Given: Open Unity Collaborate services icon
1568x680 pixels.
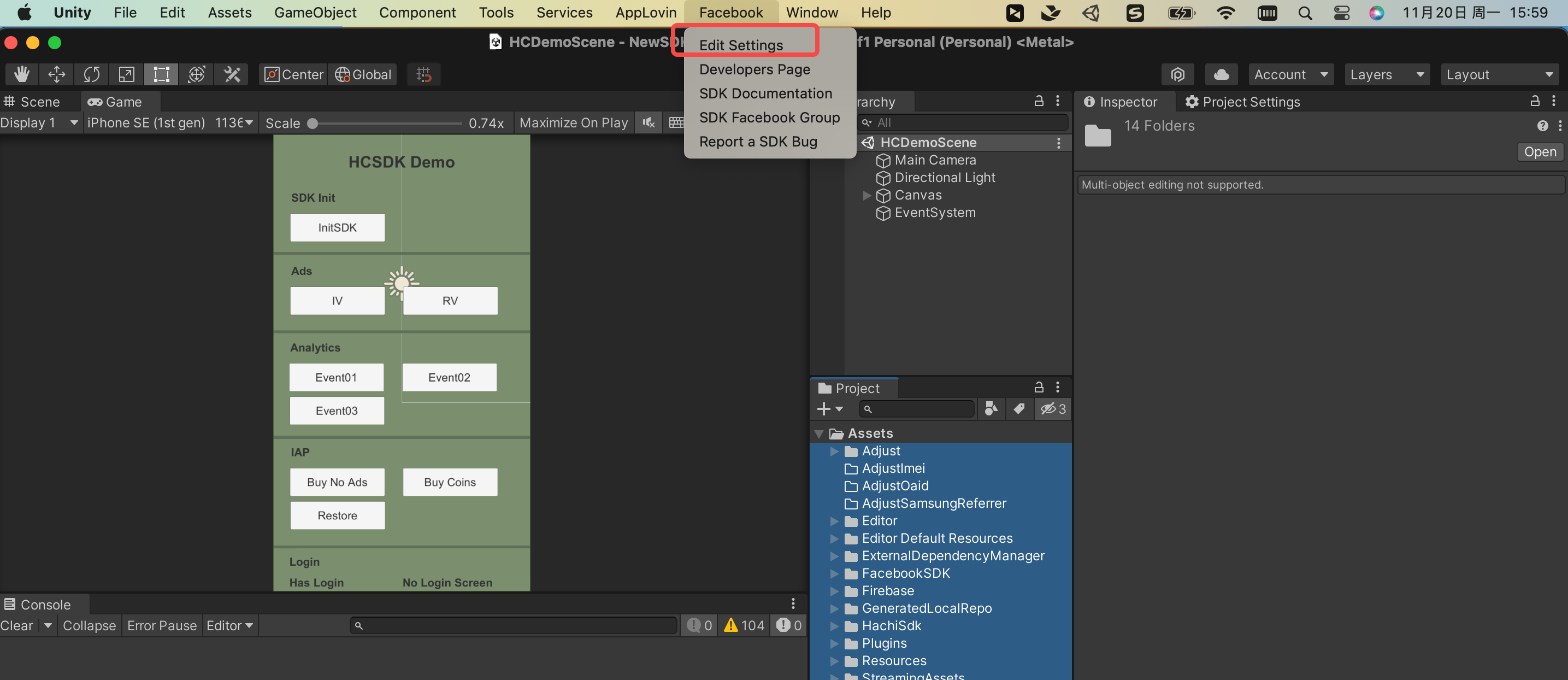Looking at the screenshot, I should (x=1178, y=74).
